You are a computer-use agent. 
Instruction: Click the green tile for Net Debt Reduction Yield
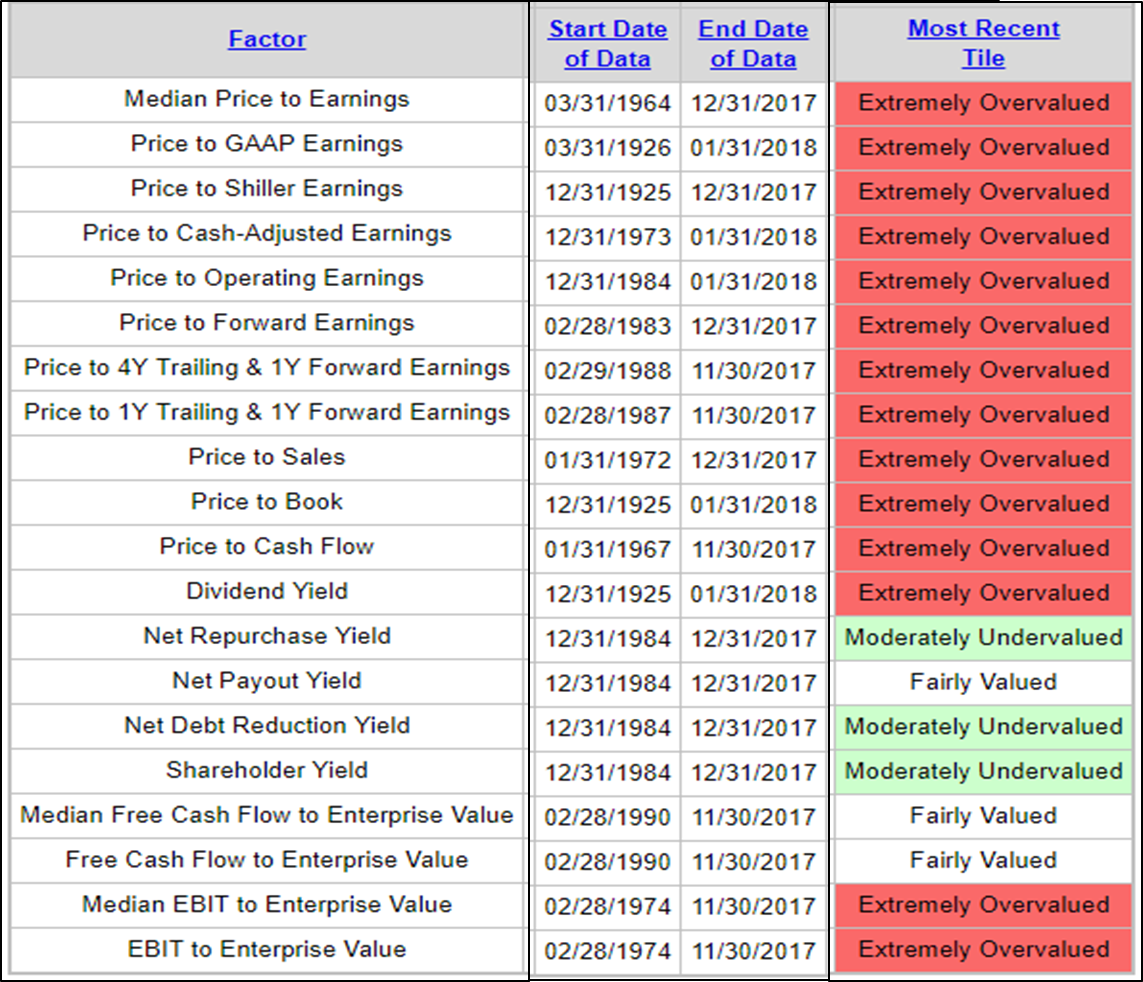click(983, 727)
